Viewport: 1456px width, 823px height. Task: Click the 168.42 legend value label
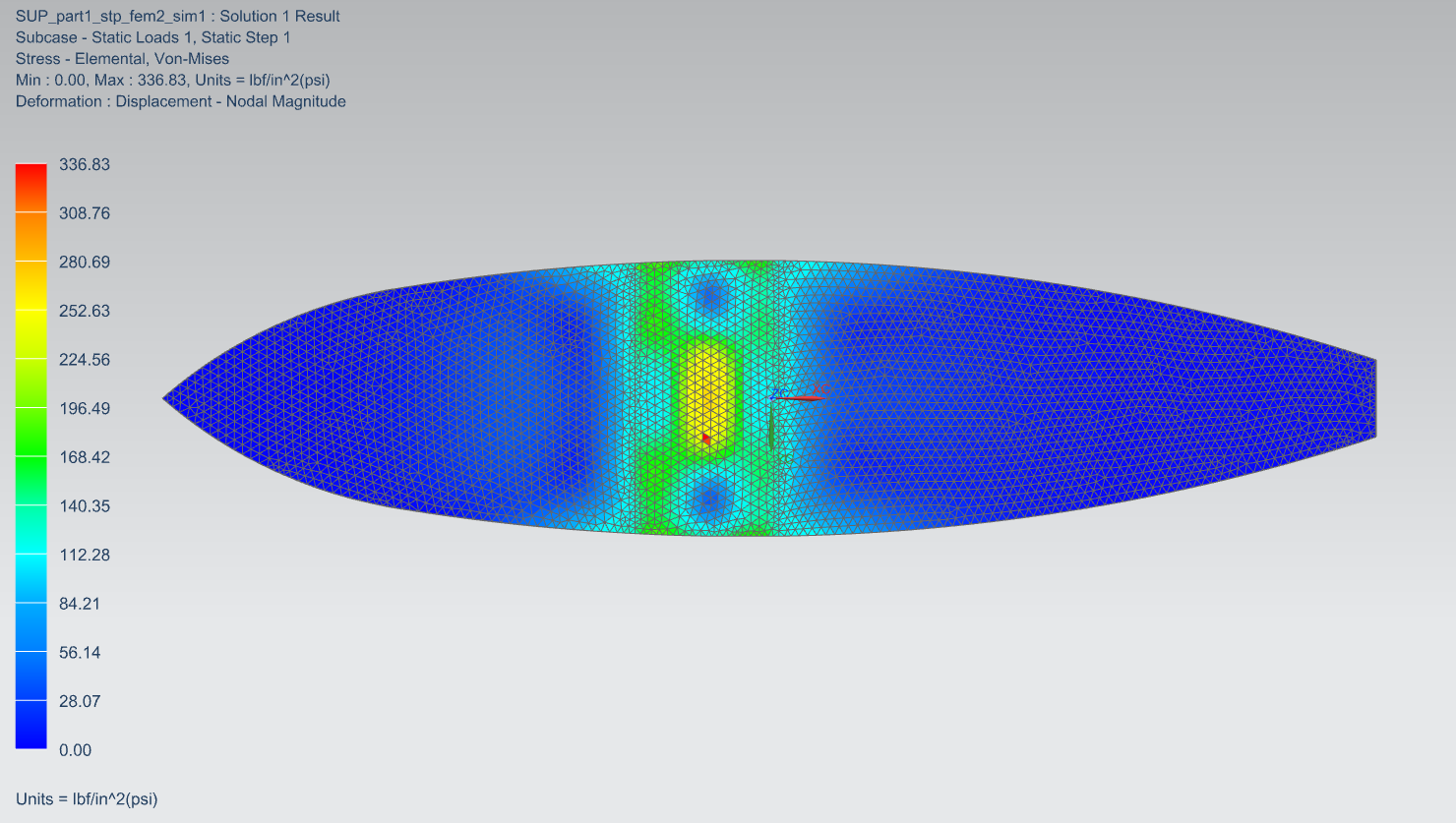tap(85, 457)
